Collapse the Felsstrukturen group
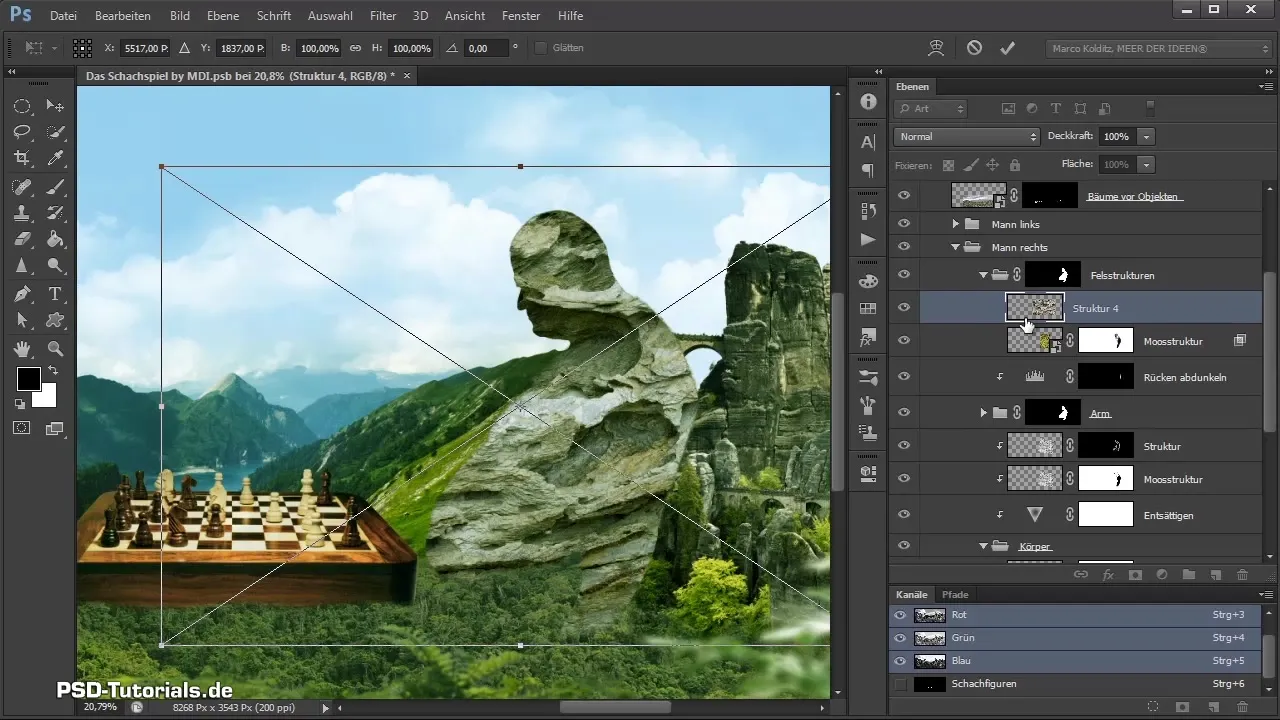 pyautogui.click(x=983, y=274)
